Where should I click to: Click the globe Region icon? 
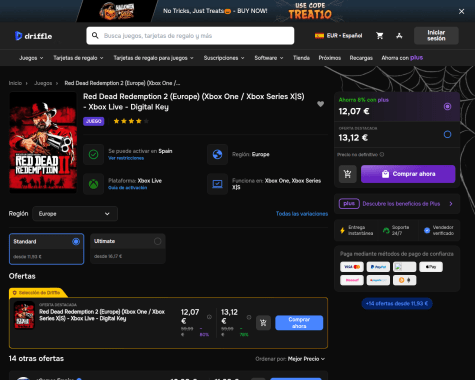point(217,154)
